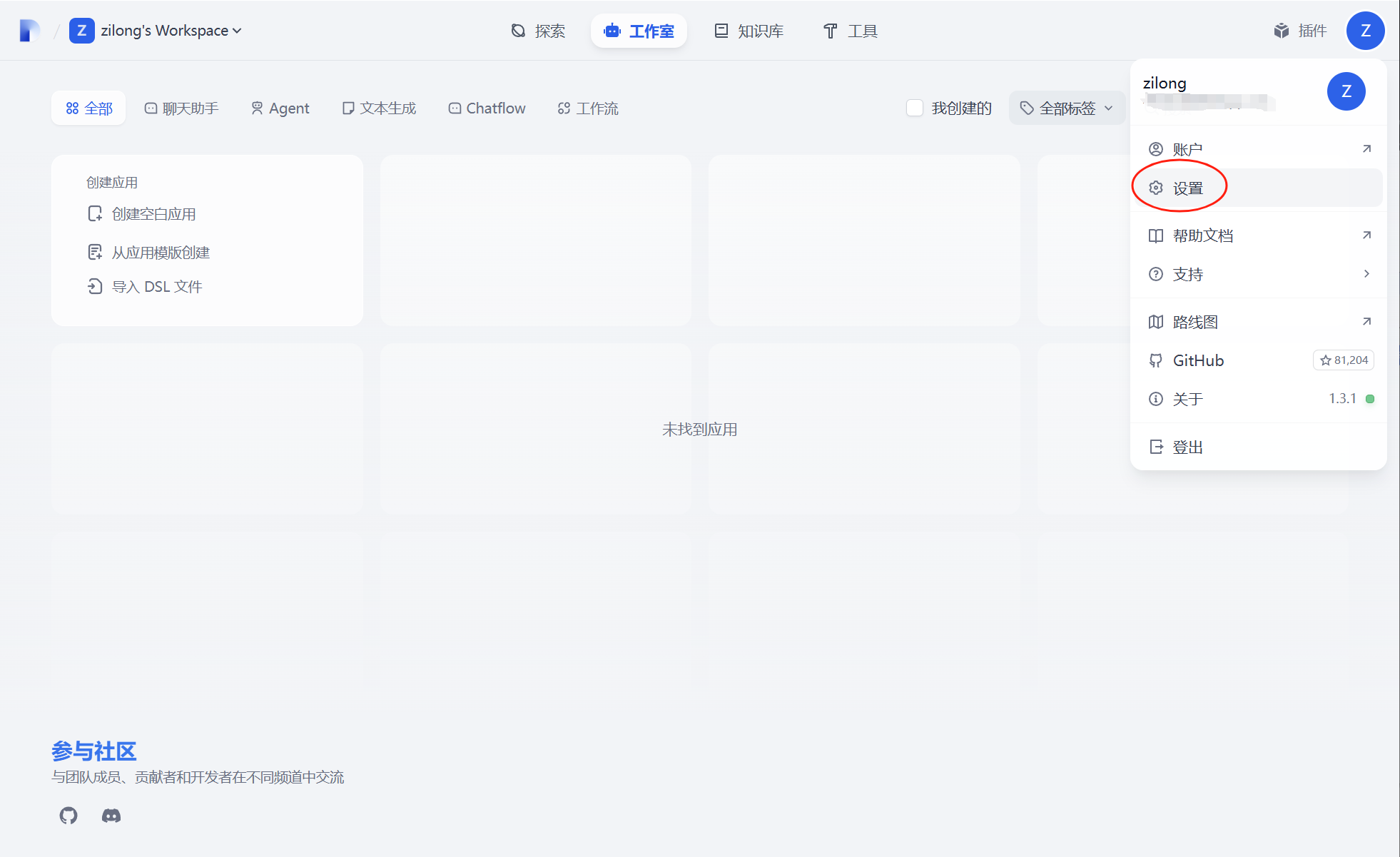The width and height of the screenshot is (1400, 857).
Task: Click the Dify logo in top-left
Action: pos(29,31)
